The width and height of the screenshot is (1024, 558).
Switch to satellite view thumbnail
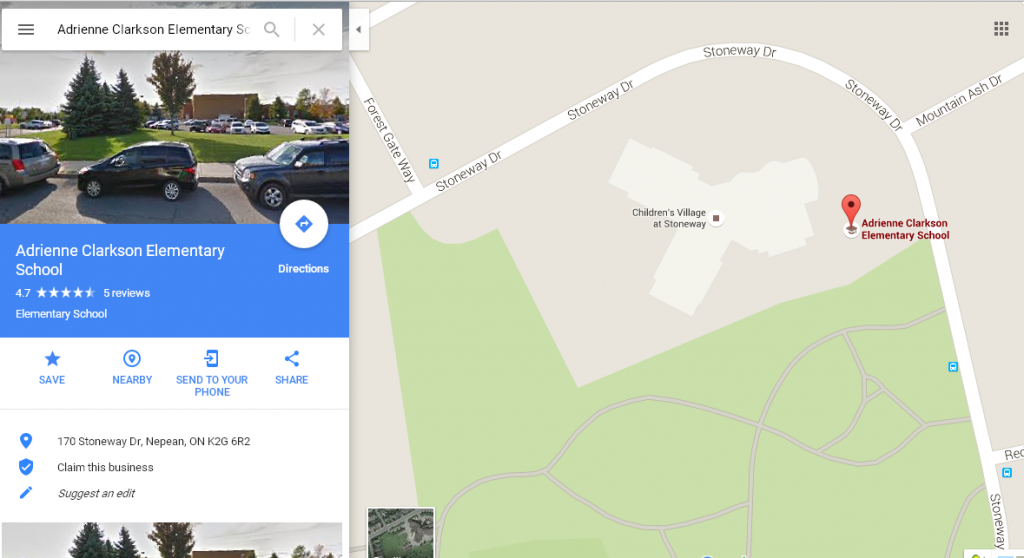[400, 533]
